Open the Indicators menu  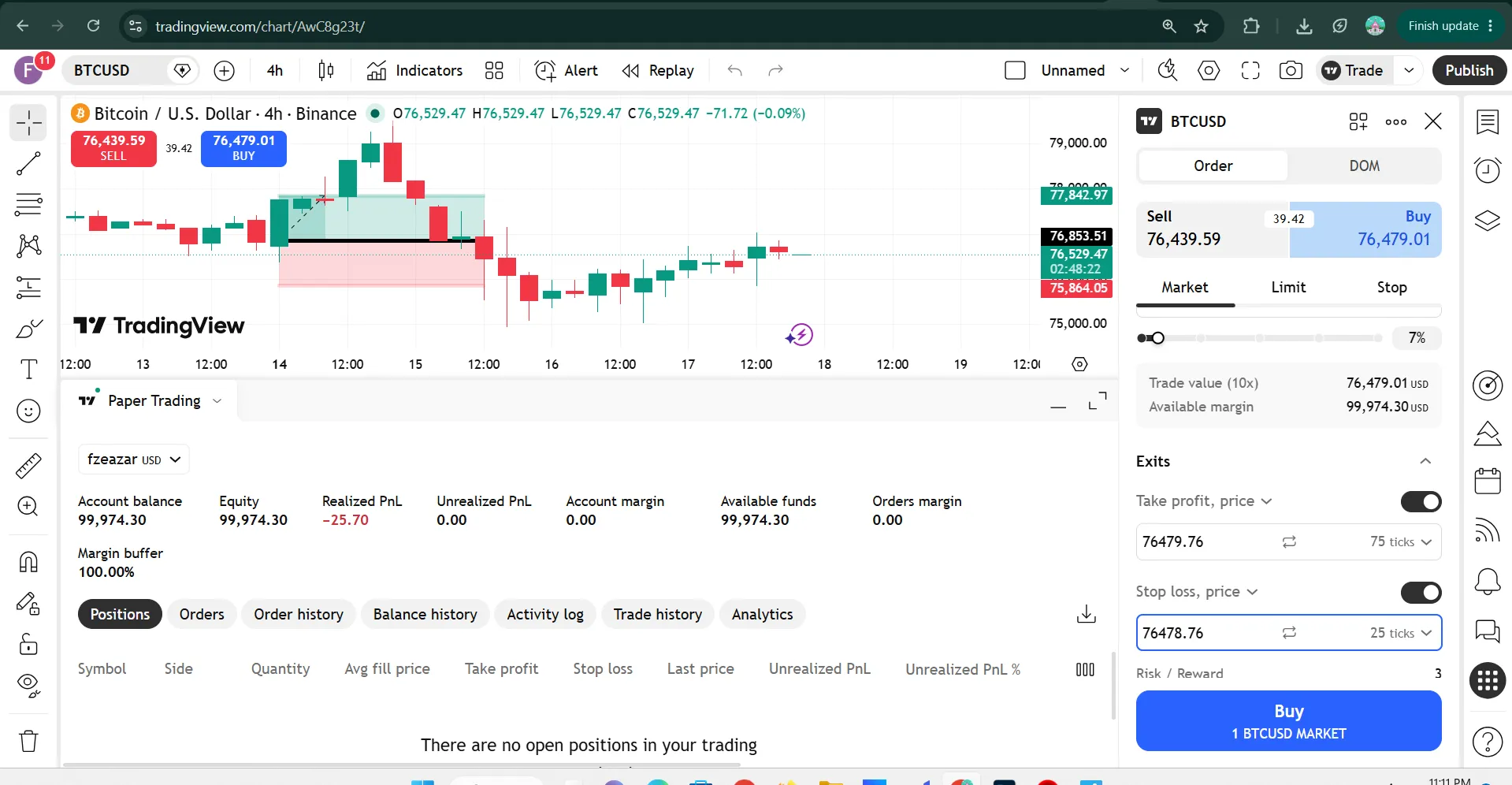click(x=414, y=70)
